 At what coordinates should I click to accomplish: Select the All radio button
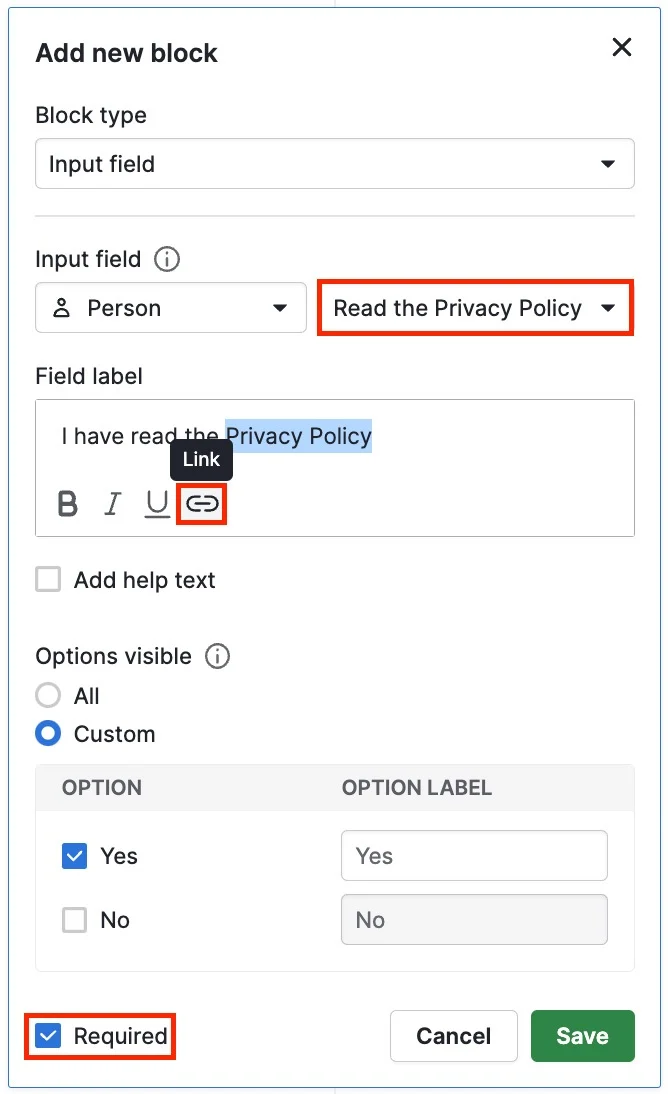point(48,696)
